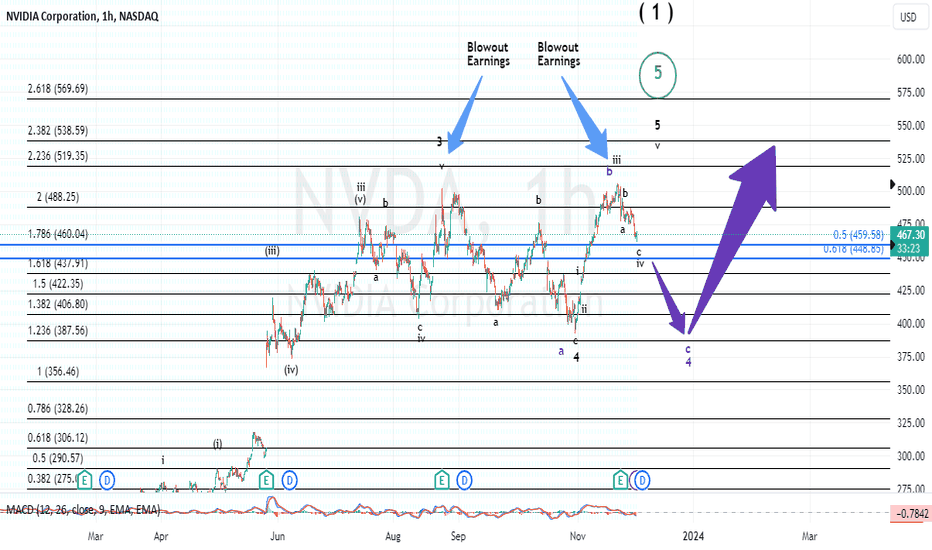Click the current price label 467.30
The image size is (932, 550).
point(910,235)
